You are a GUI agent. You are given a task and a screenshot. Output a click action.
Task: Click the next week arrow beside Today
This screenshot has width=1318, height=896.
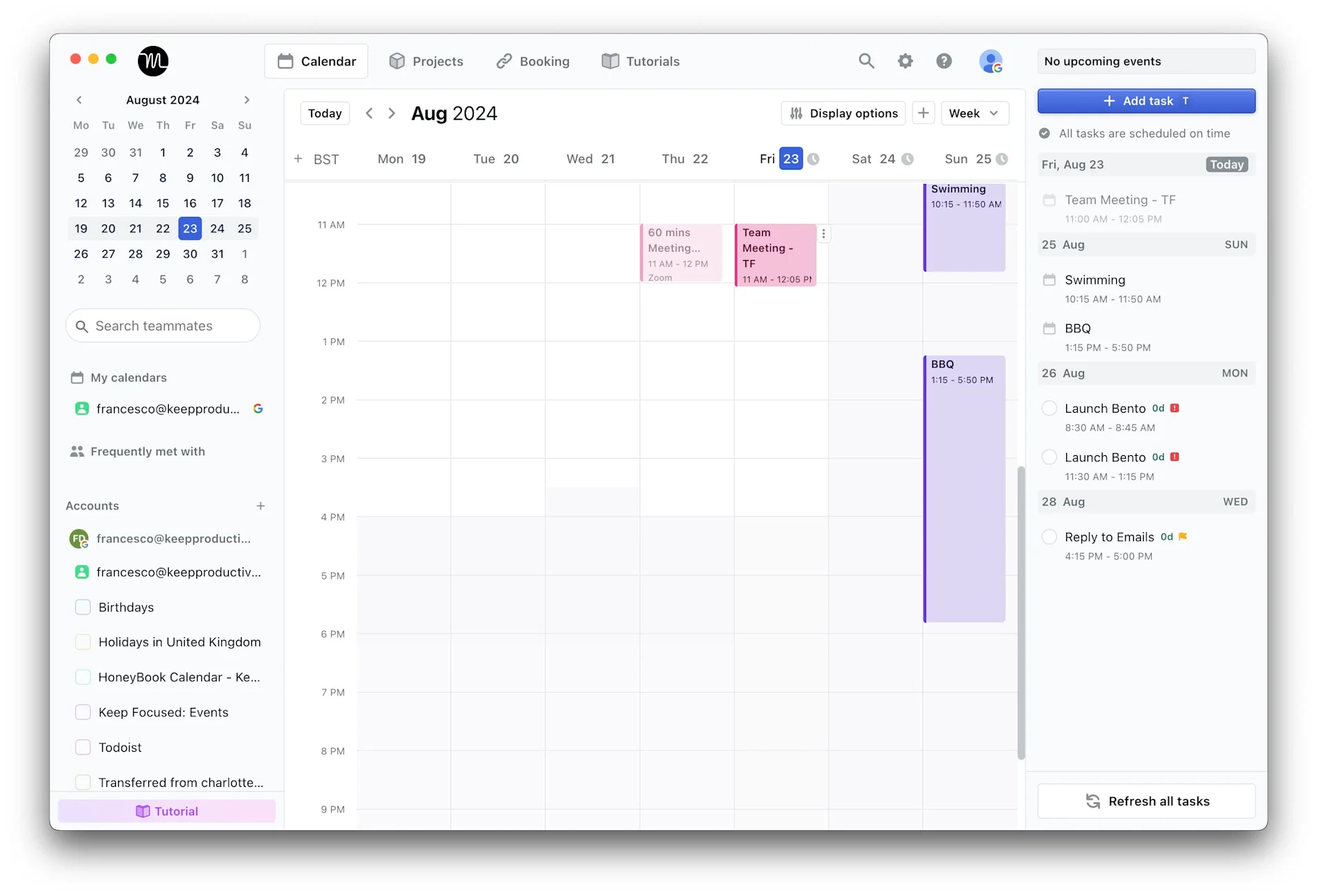pyautogui.click(x=392, y=113)
